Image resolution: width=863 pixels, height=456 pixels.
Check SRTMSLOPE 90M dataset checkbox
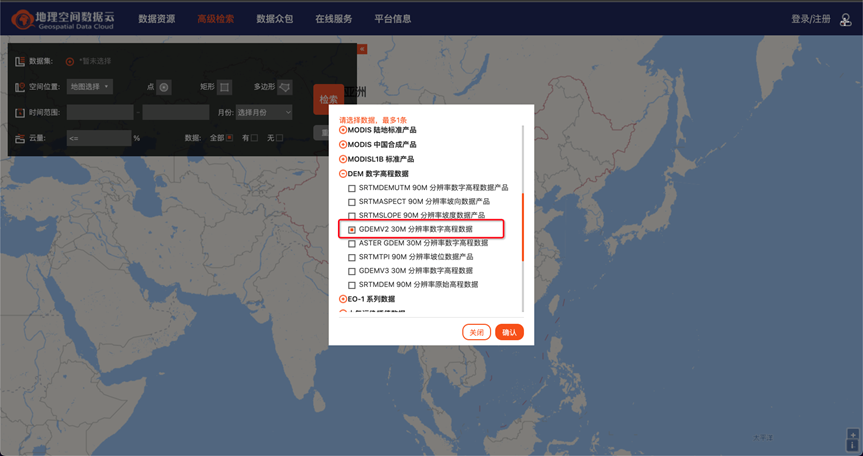(x=352, y=216)
